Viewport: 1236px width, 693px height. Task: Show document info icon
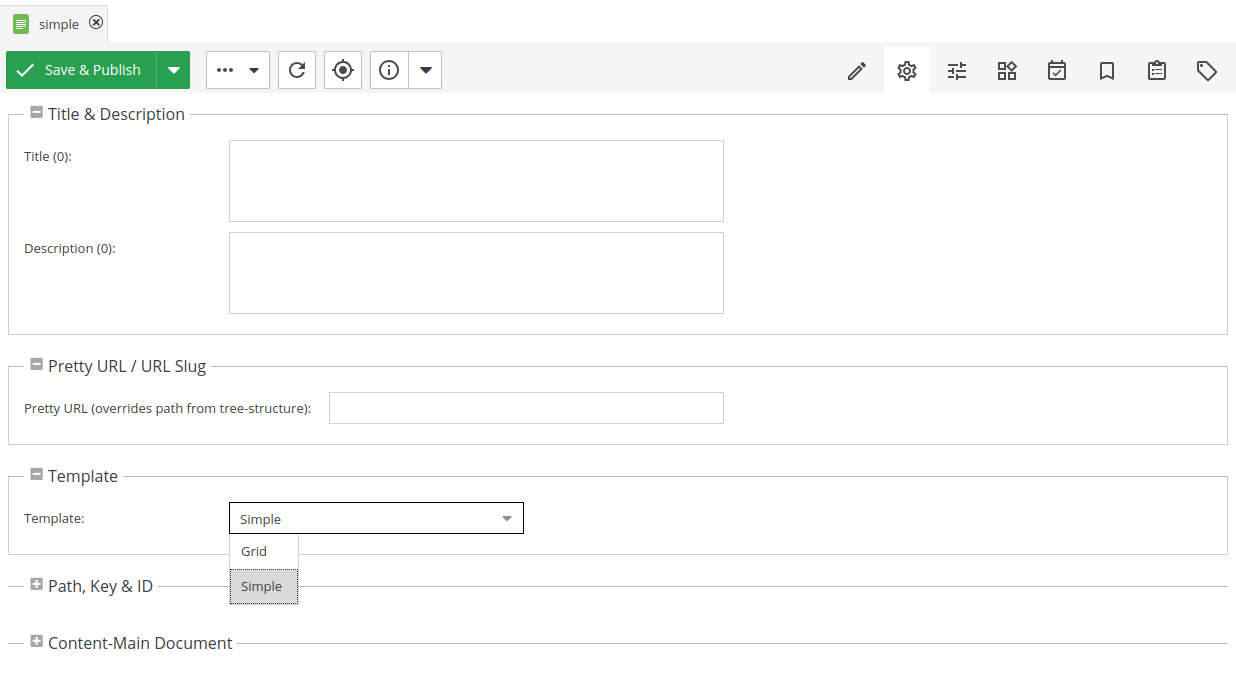click(390, 70)
